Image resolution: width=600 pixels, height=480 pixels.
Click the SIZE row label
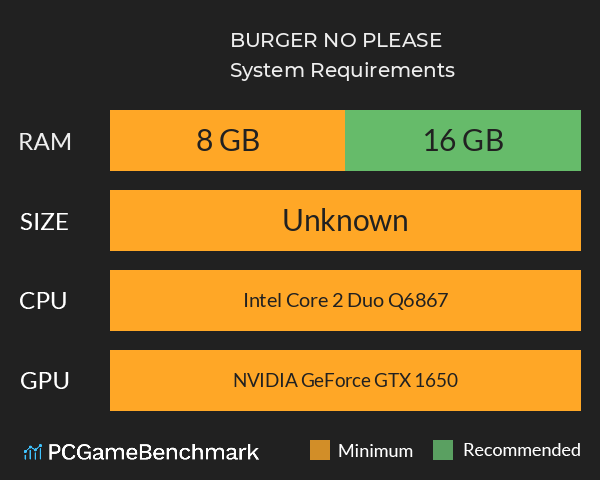coord(45,222)
